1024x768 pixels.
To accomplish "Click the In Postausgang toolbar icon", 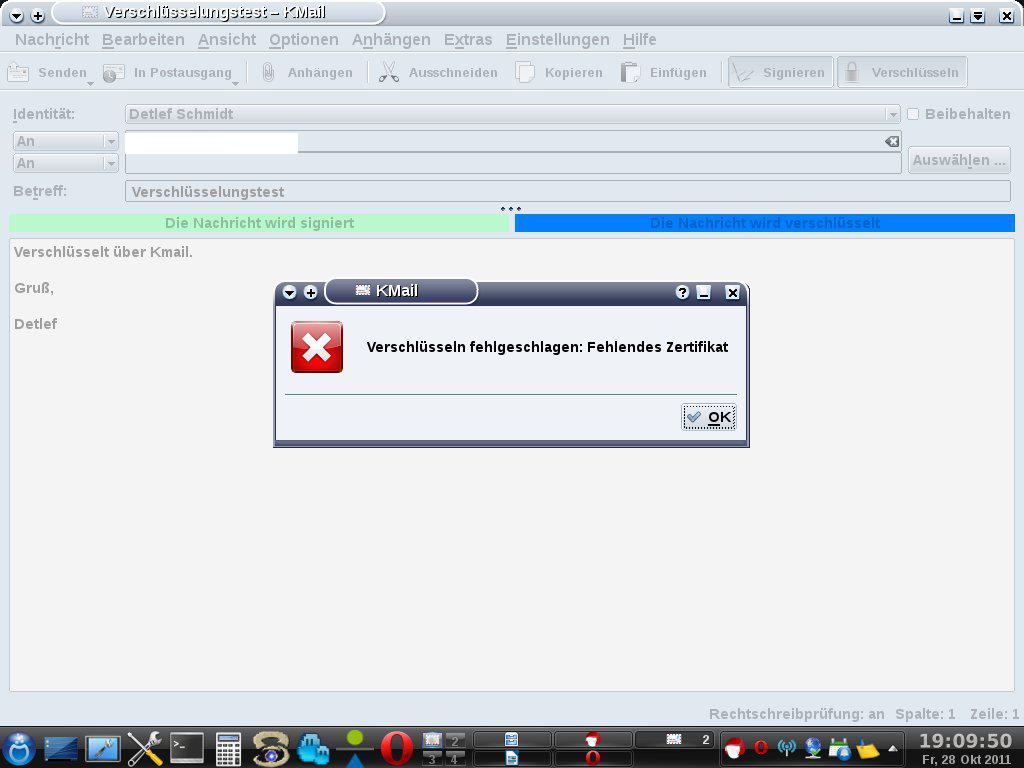I will pos(114,72).
